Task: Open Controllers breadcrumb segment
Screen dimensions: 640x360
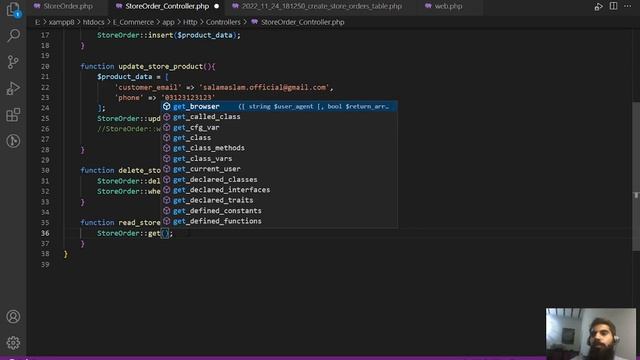Action: click(223, 22)
